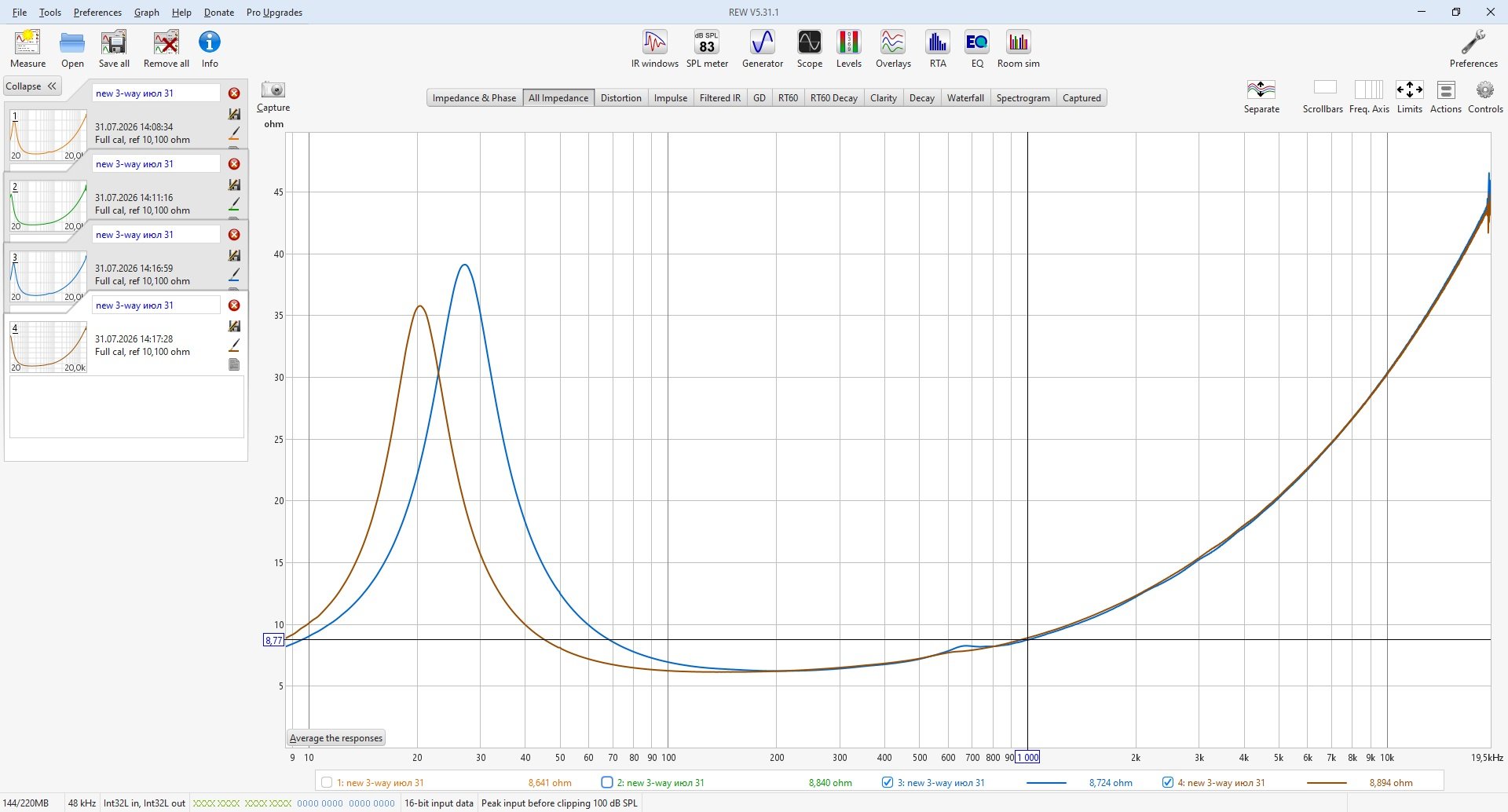Enable trace 2 checkbox in legend
Viewport: 1508px width, 812px height.
pos(606,782)
